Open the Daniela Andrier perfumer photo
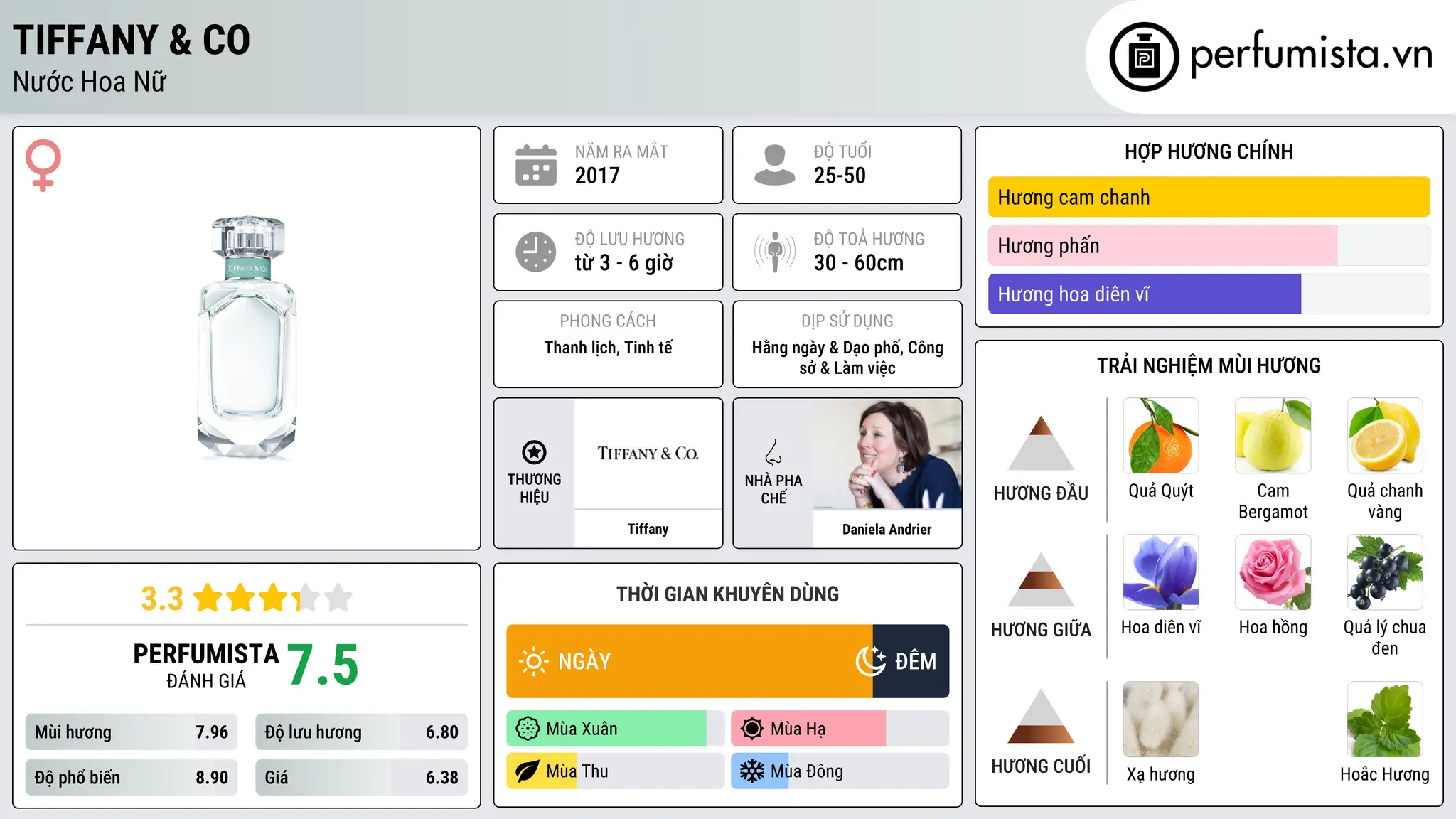 pyautogui.click(x=887, y=453)
